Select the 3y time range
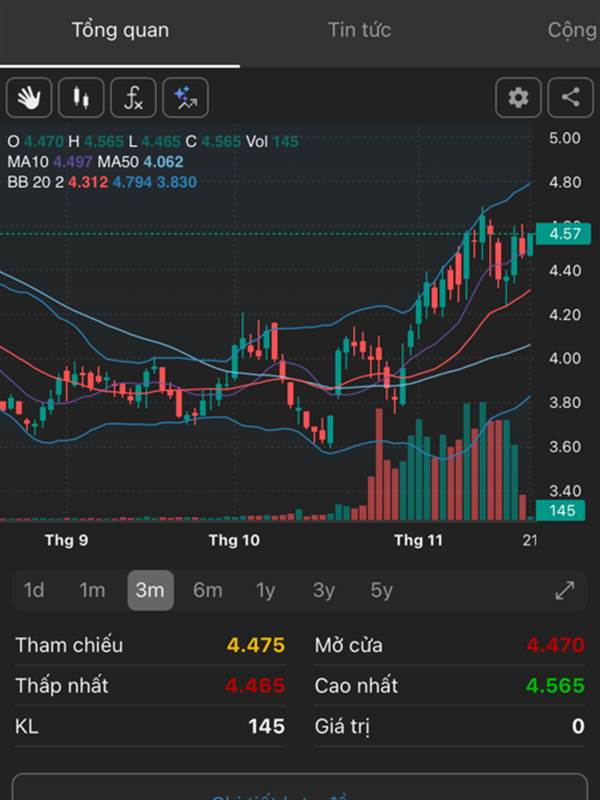 pyautogui.click(x=323, y=590)
